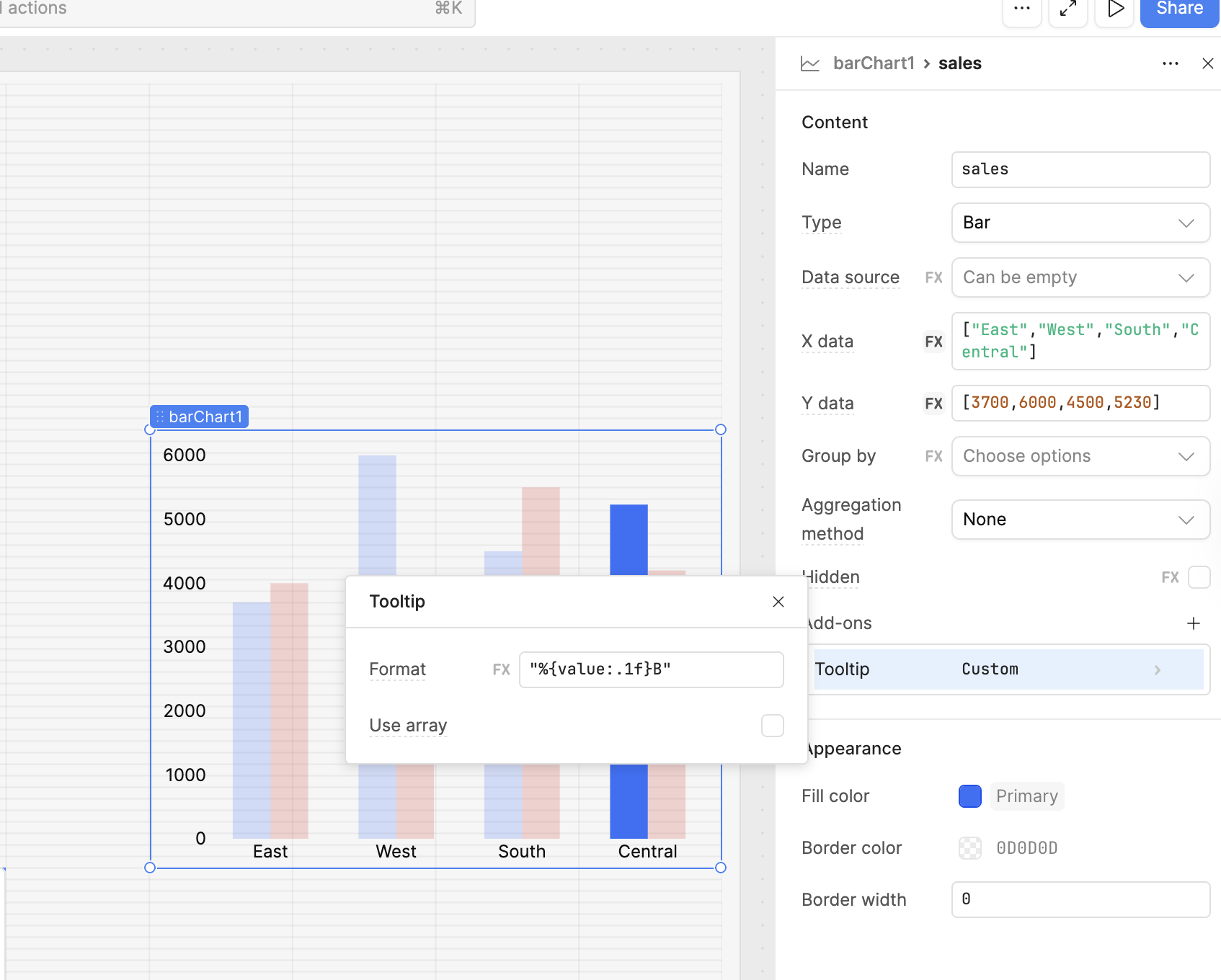Open the Type dropdown showing Bar
Image resolution: width=1221 pixels, height=980 pixels.
[1080, 223]
